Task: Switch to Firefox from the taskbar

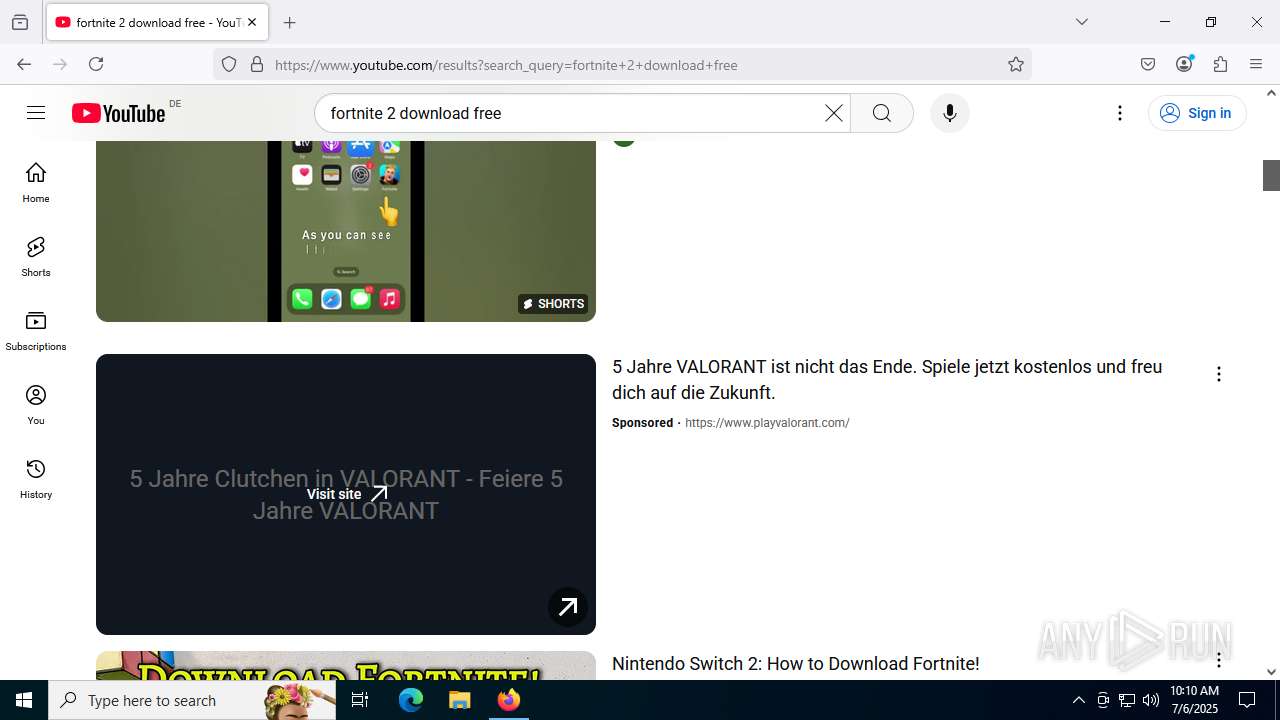Action: [509, 700]
